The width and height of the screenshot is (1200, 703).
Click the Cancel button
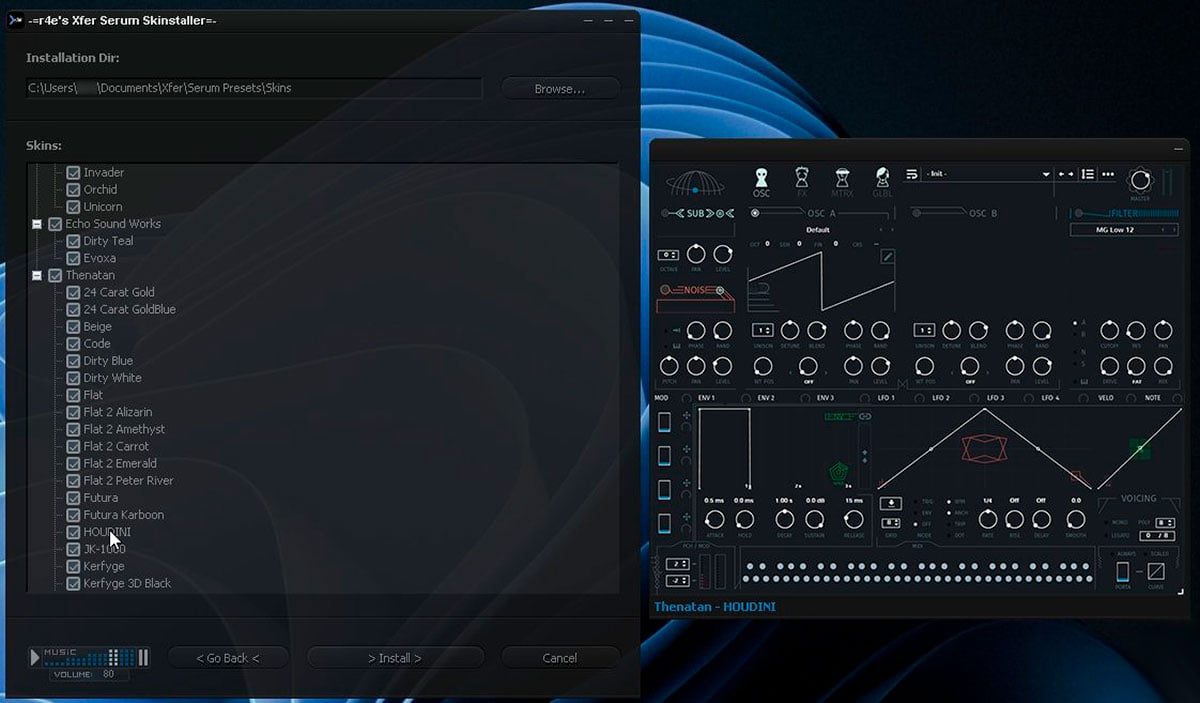coord(560,658)
